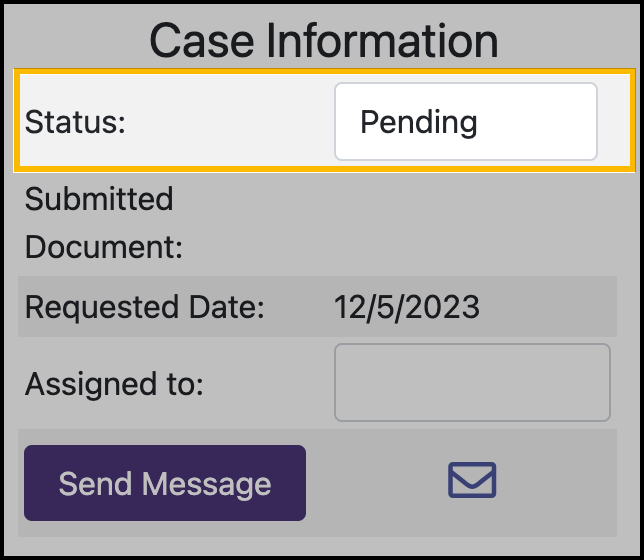644x560 pixels.
Task: Click the word Send on purple button
Action: coord(95,484)
